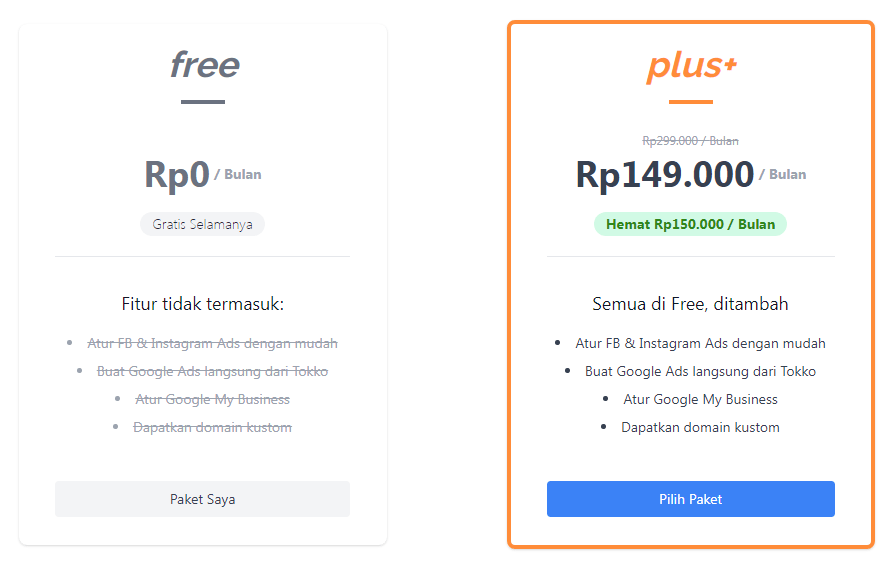Click the crossed-out Rp299.000 / Bulan price
Screen dimensions: 893x573
point(690,141)
